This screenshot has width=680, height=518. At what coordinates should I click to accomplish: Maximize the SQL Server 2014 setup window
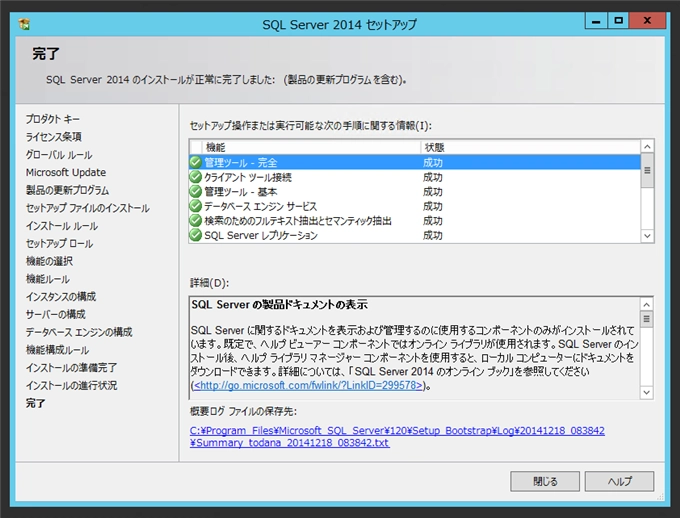618,21
